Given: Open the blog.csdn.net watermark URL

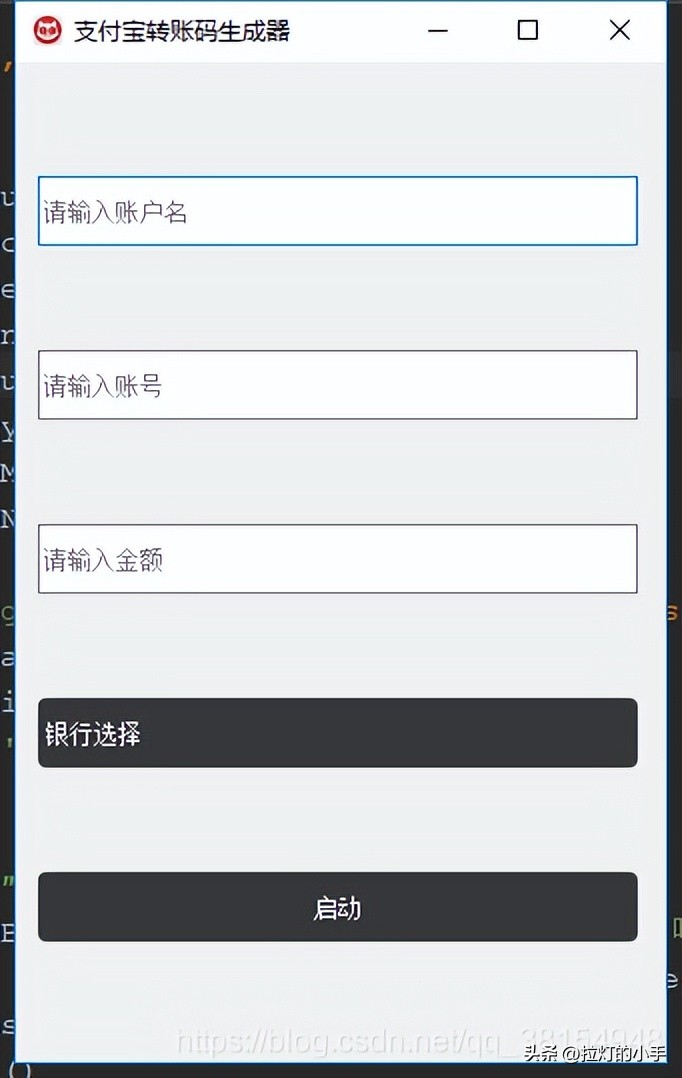Looking at the screenshot, I should point(419,1040).
